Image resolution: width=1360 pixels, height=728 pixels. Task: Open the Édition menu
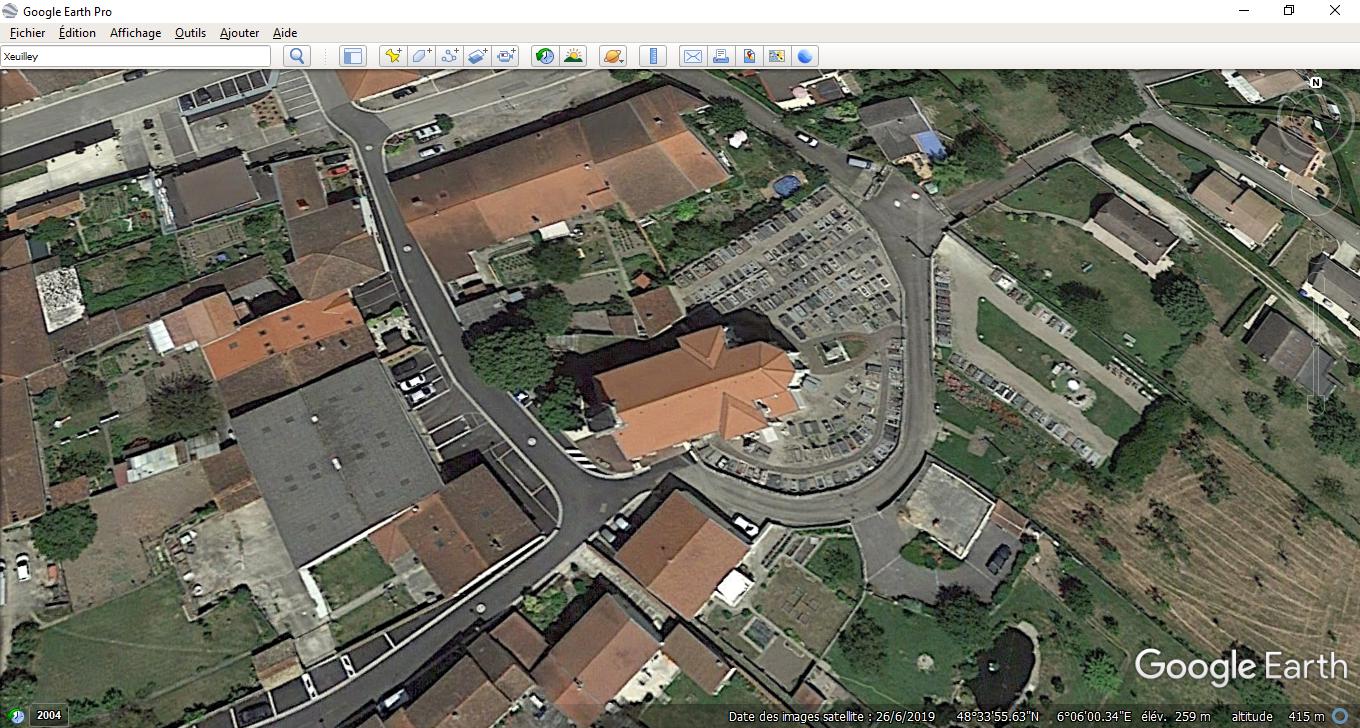tap(77, 33)
